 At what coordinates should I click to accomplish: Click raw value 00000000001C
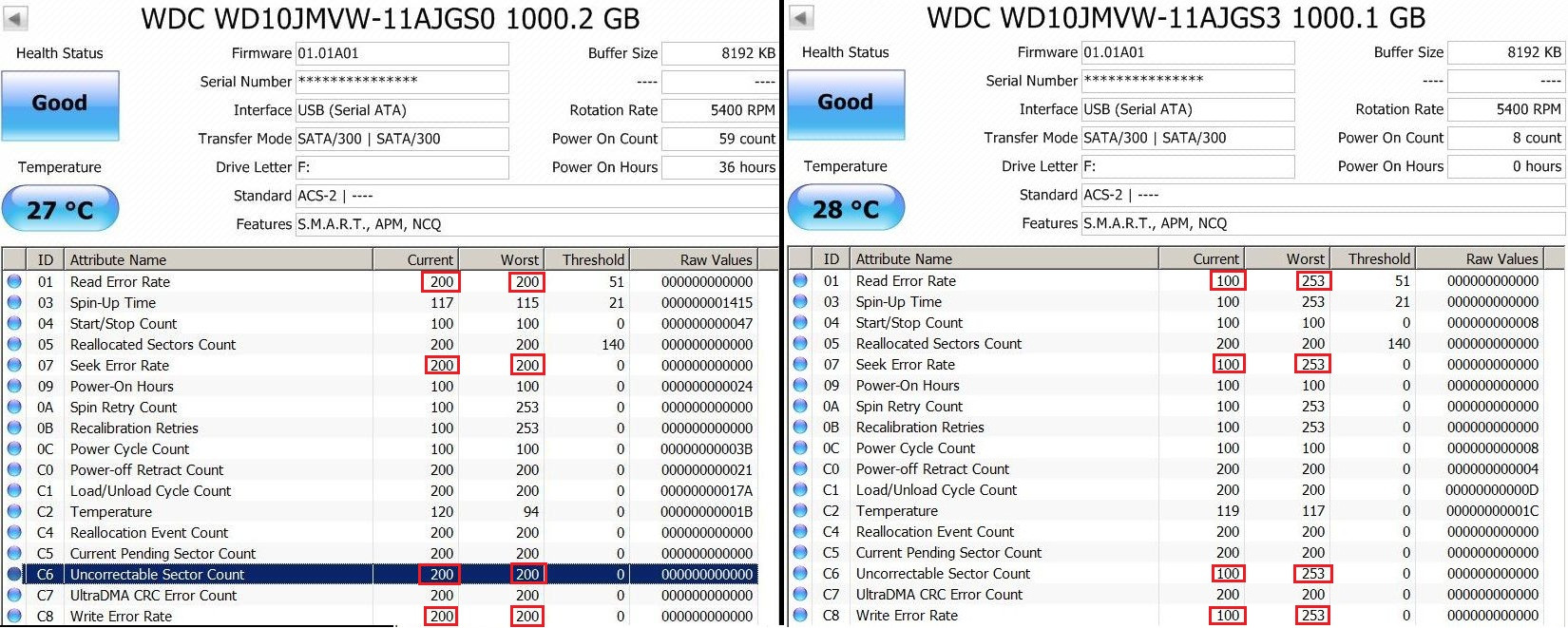coord(1492,510)
